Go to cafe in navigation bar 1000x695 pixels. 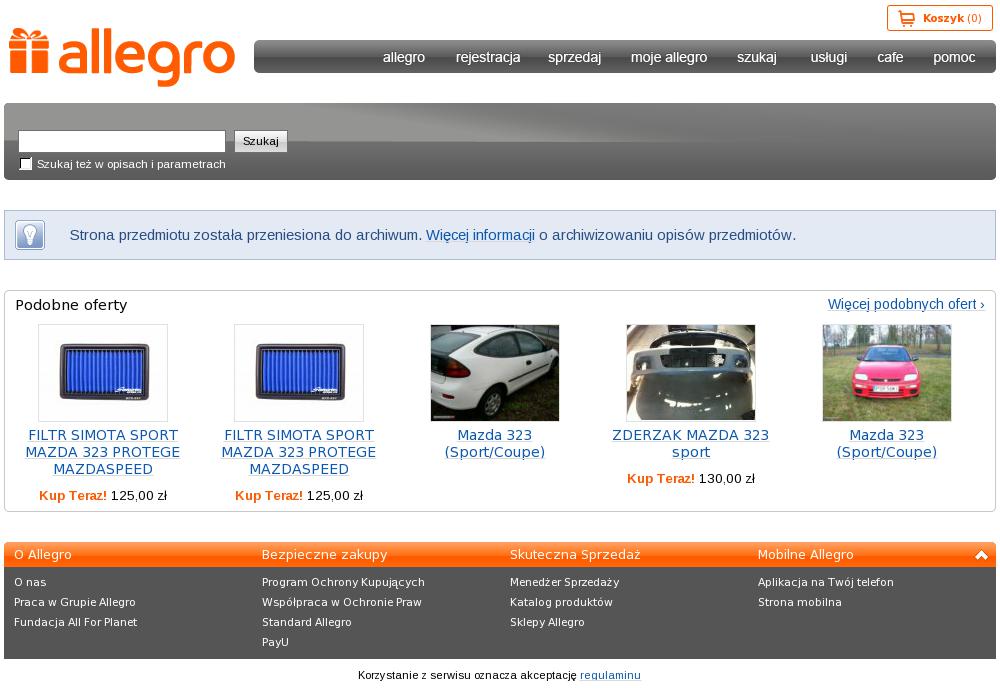890,57
